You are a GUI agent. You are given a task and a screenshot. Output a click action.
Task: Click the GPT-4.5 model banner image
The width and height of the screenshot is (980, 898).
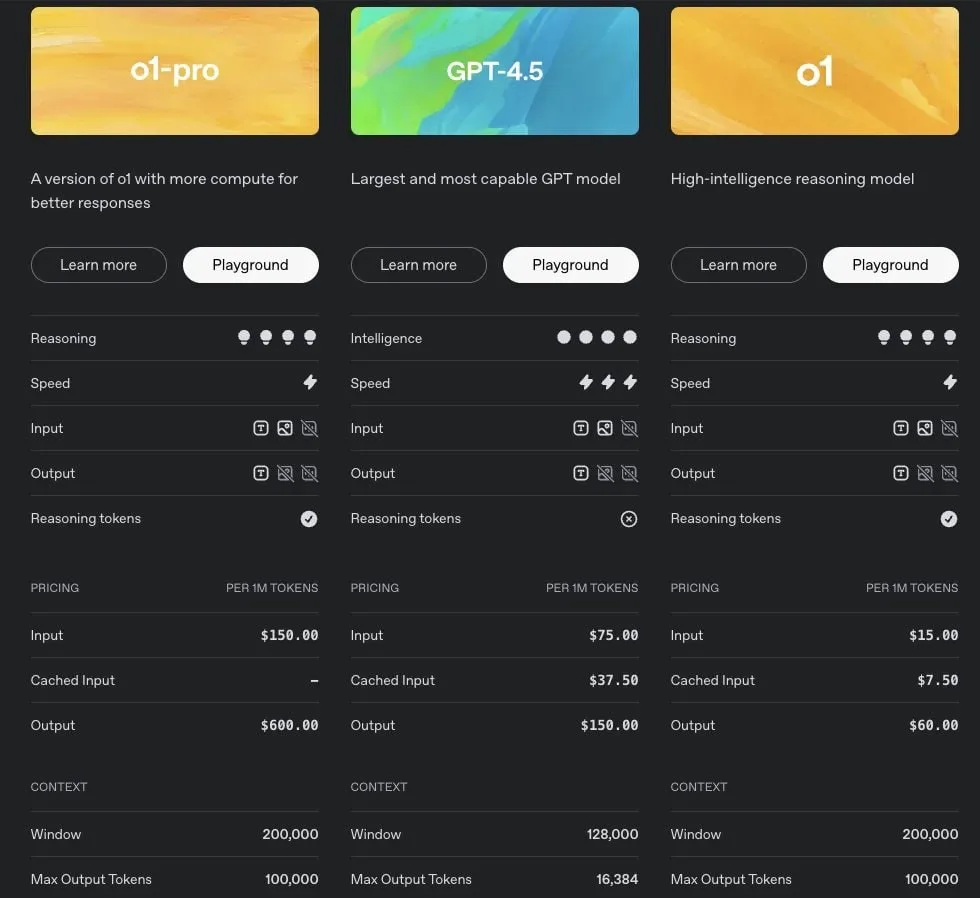(x=494, y=71)
